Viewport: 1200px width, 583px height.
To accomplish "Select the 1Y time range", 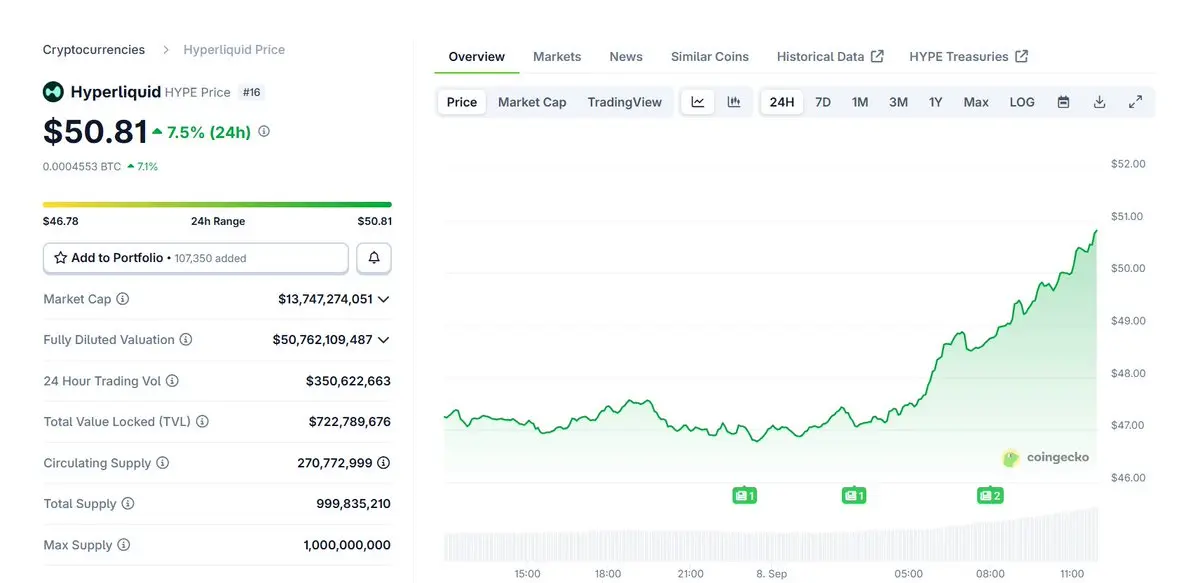I will point(936,102).
